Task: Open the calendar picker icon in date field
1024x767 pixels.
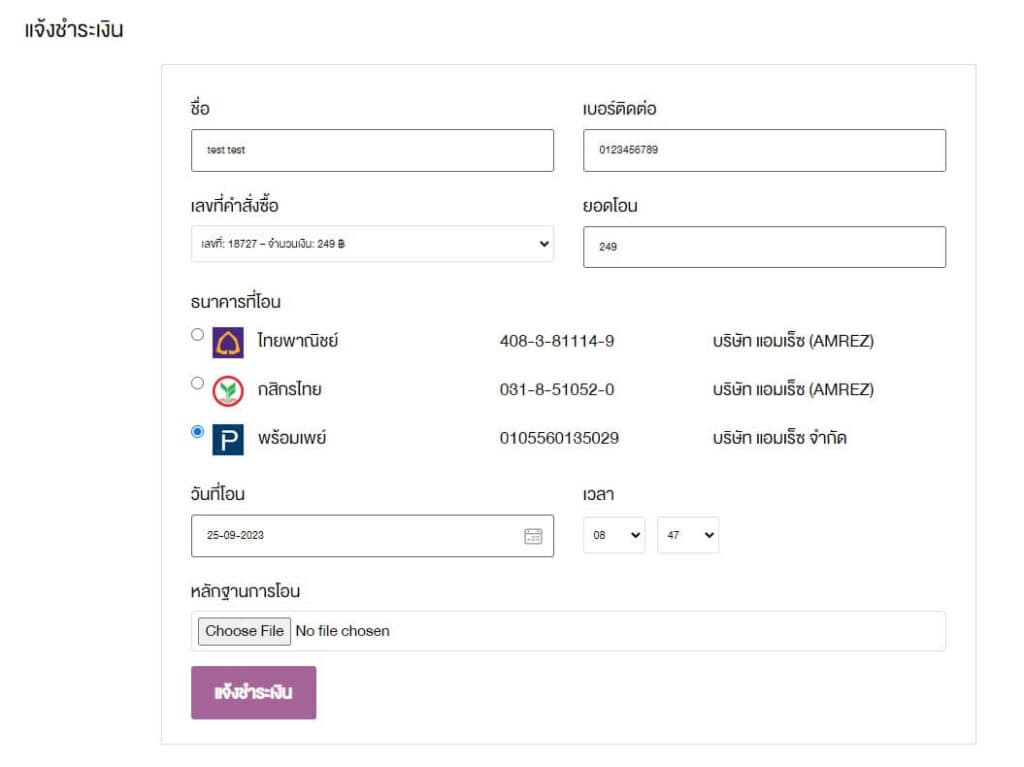Action: click(533, 536)
